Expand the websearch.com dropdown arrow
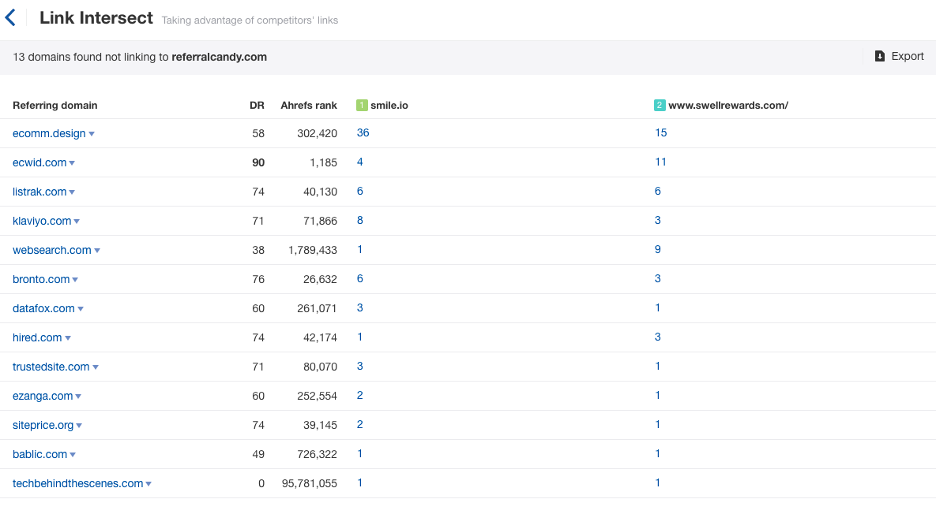The height and width of the screenshot is (514, 936). (97, 251)
